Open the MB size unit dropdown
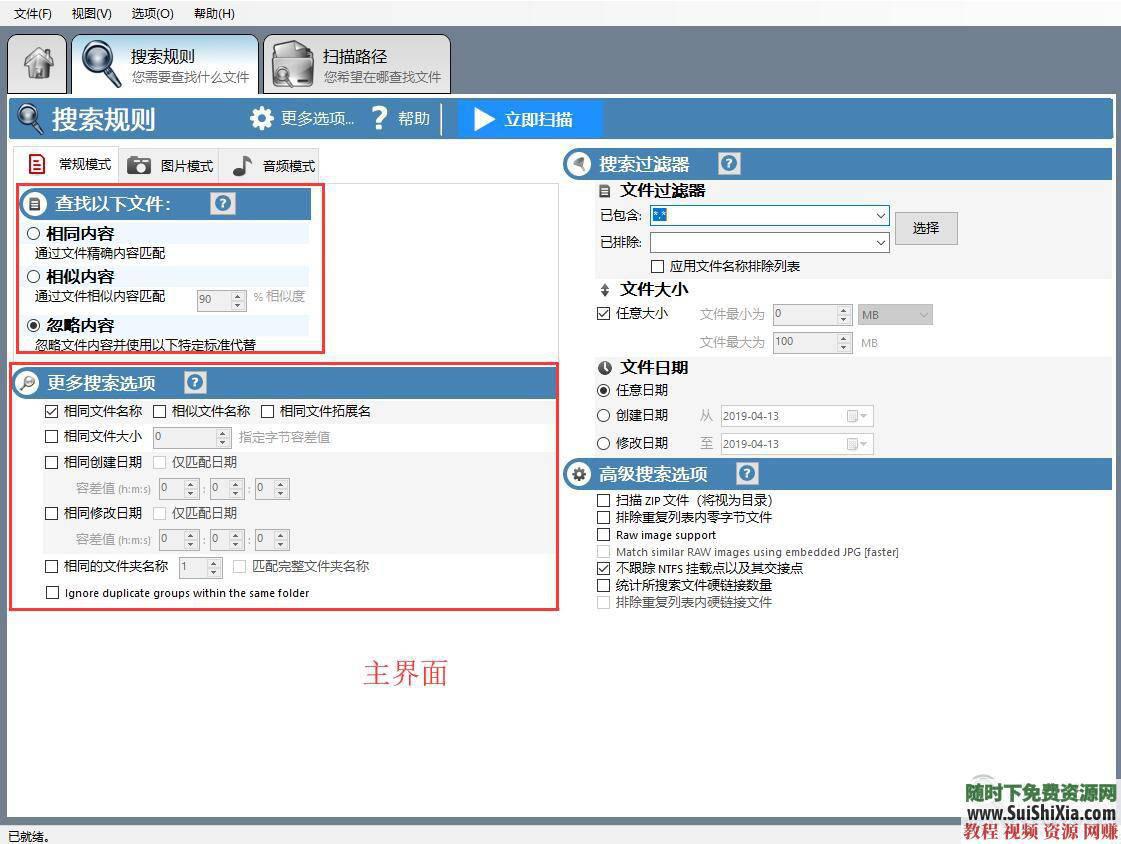 click(x=895, y=314)
